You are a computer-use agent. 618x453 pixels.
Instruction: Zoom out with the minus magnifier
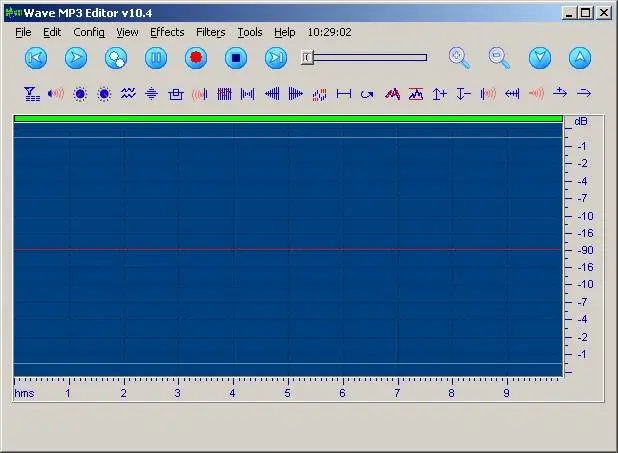[499, 58]
